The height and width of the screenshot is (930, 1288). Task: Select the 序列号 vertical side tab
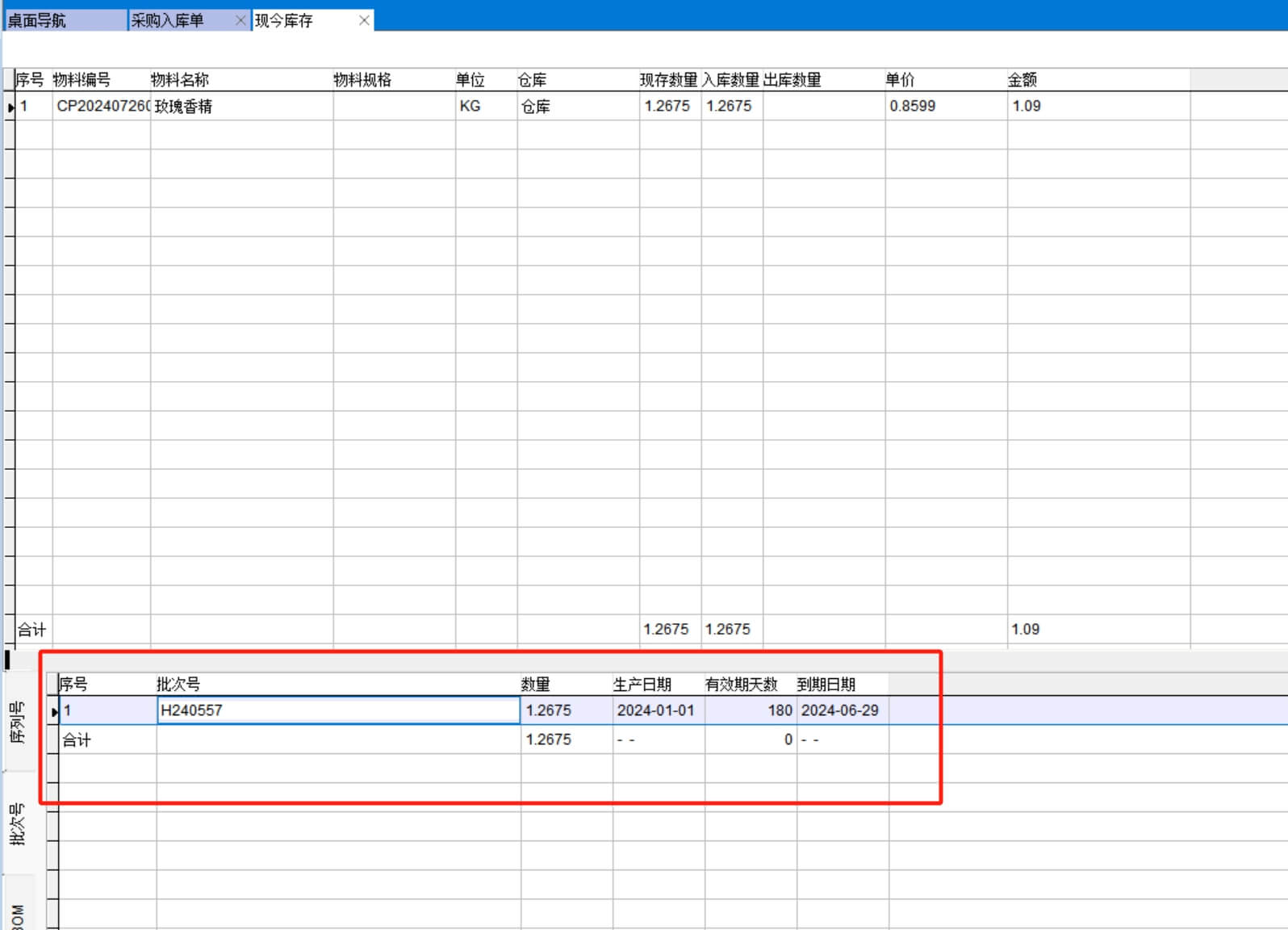pos(18,723)
